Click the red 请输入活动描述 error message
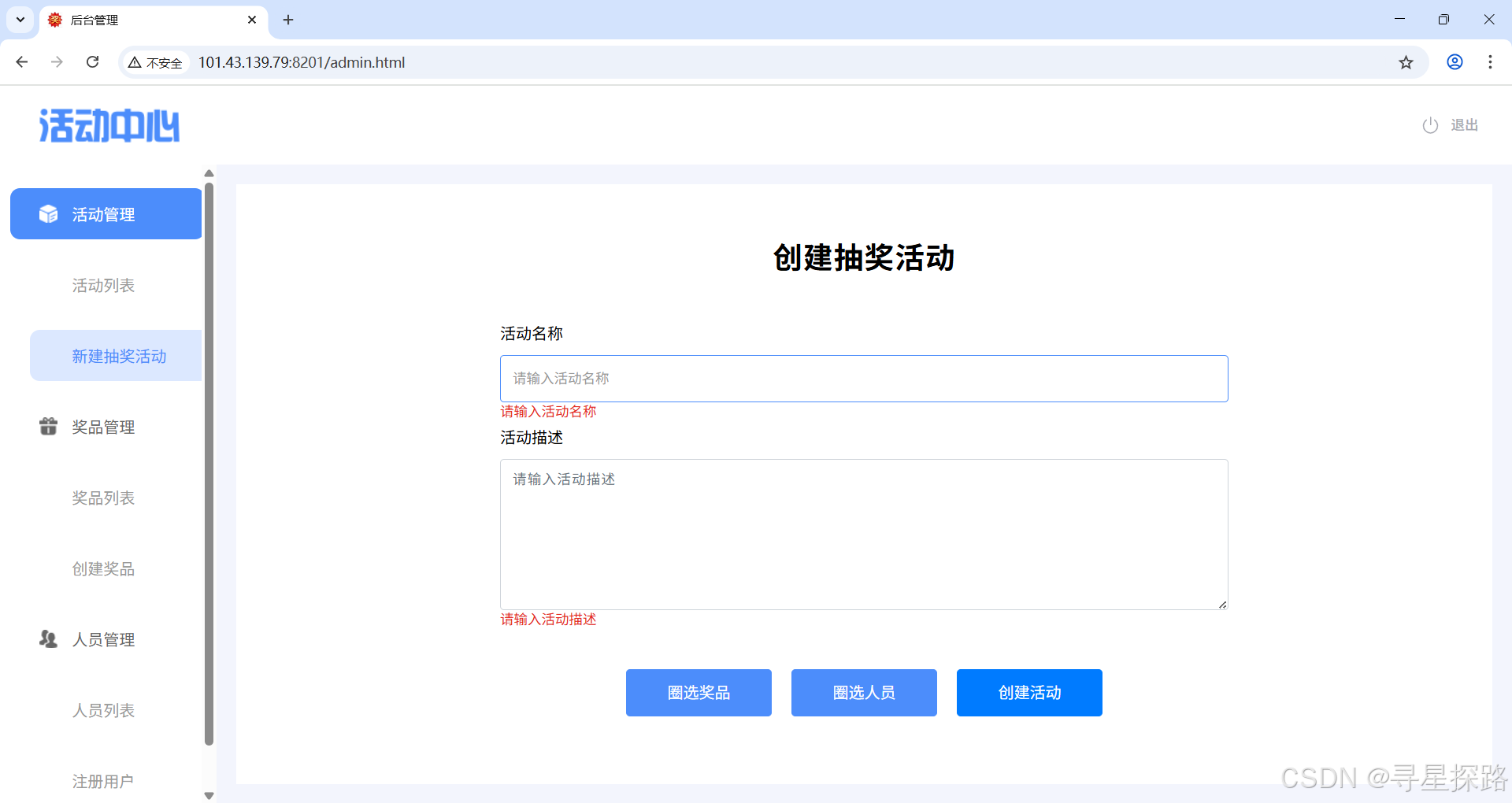This screenshot has height=803, width=1512. tap(548, 620)
